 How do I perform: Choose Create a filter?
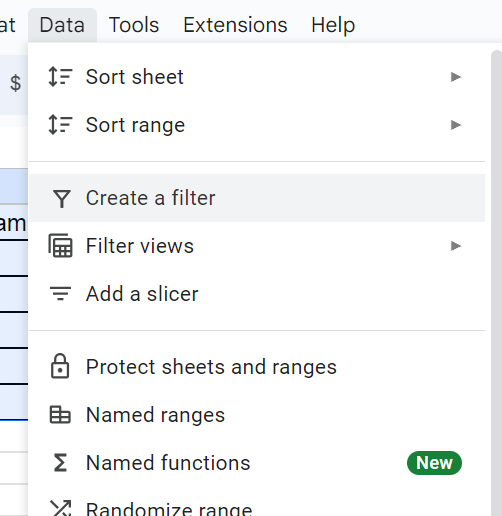[x=257, y=198]
